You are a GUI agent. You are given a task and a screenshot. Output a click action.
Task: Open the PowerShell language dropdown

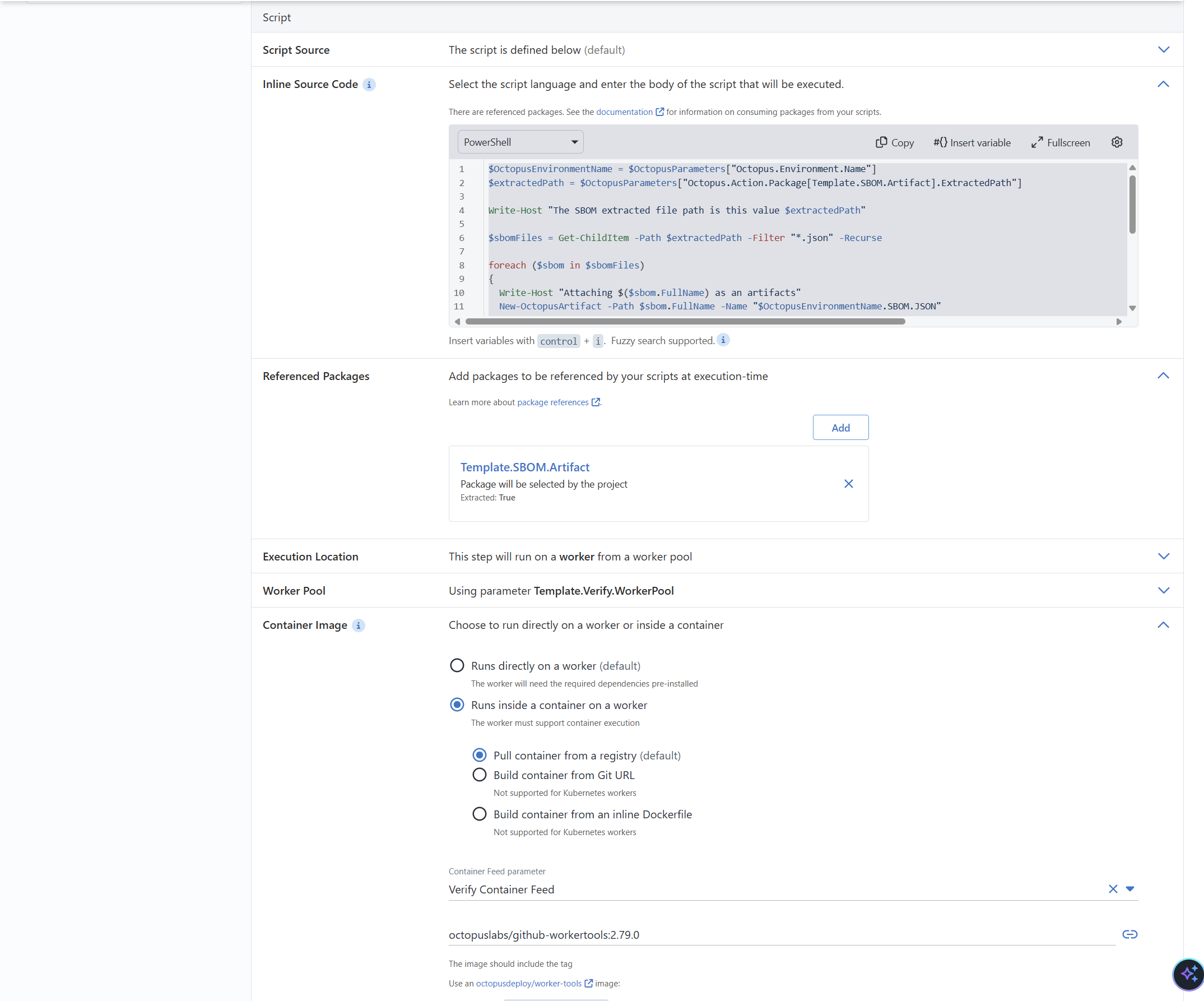[x=519, y=142]
